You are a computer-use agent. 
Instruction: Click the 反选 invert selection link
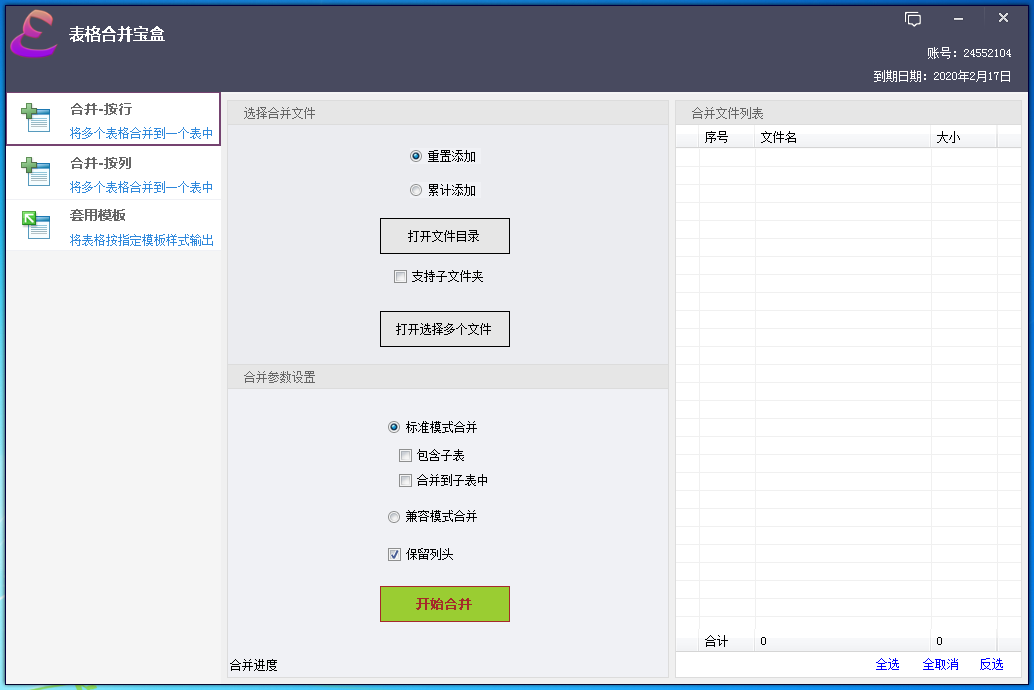991,664
